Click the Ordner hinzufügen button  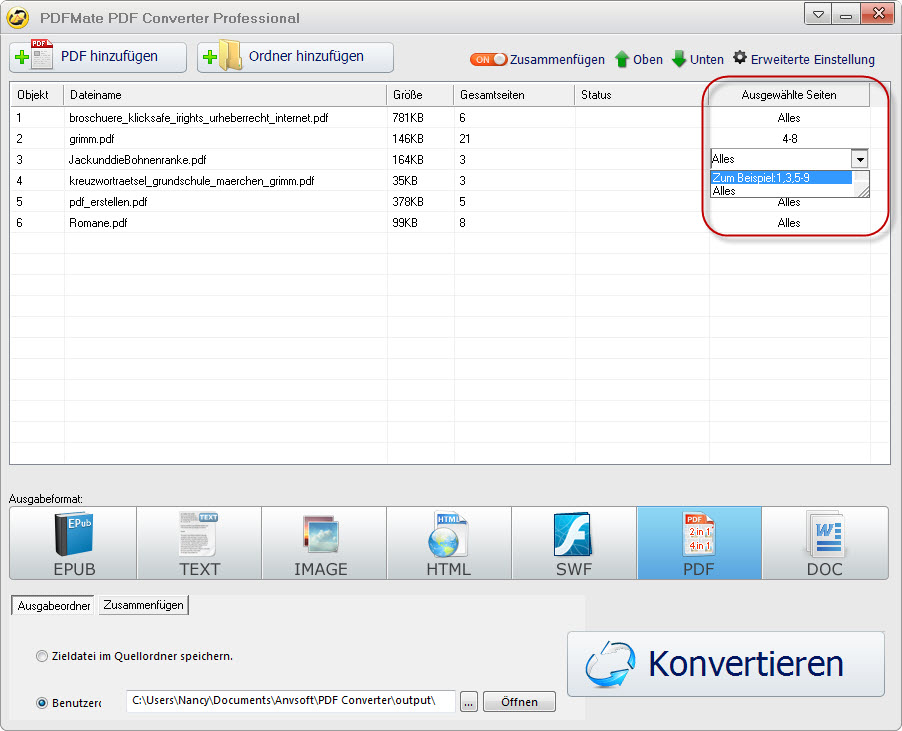point(295,57)
